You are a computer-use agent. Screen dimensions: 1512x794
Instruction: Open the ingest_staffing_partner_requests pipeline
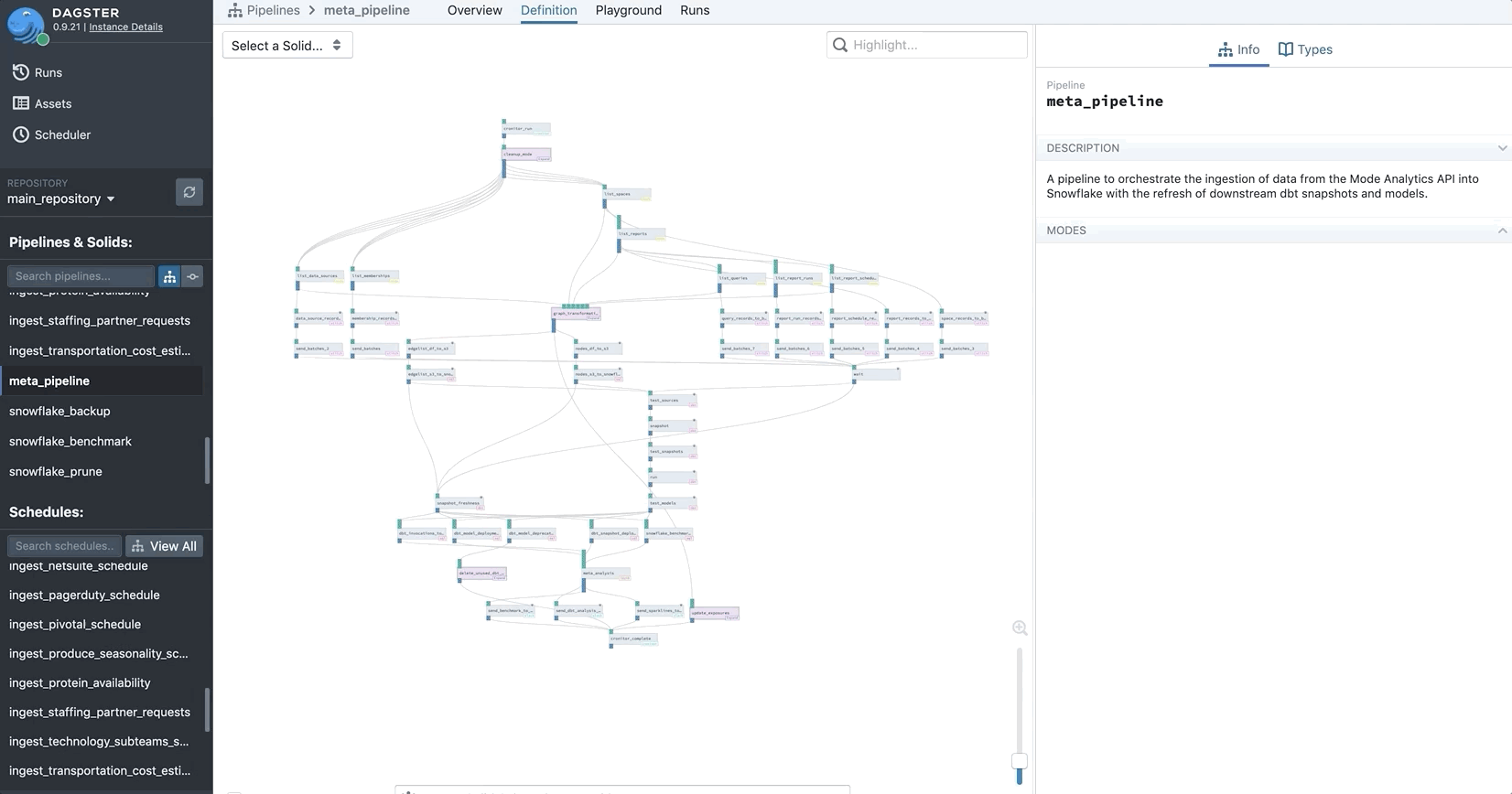point(100,320)
